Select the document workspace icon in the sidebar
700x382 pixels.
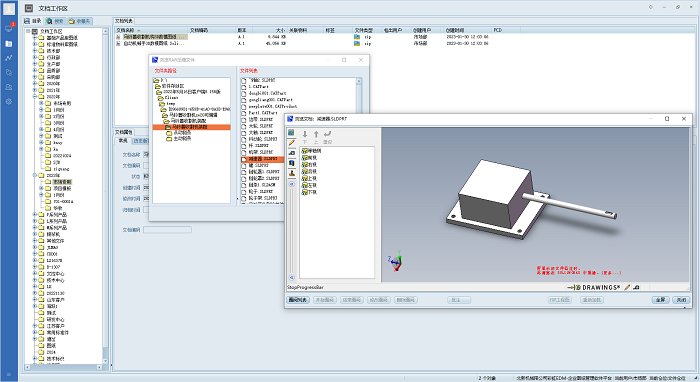coord(9,44)
